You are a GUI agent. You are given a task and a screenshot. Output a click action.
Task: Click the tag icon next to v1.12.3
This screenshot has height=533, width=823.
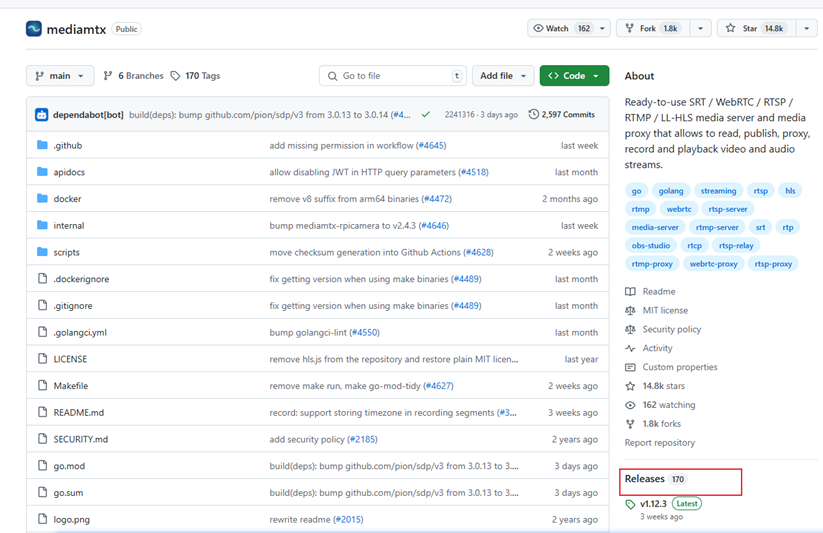click(630, 504)
